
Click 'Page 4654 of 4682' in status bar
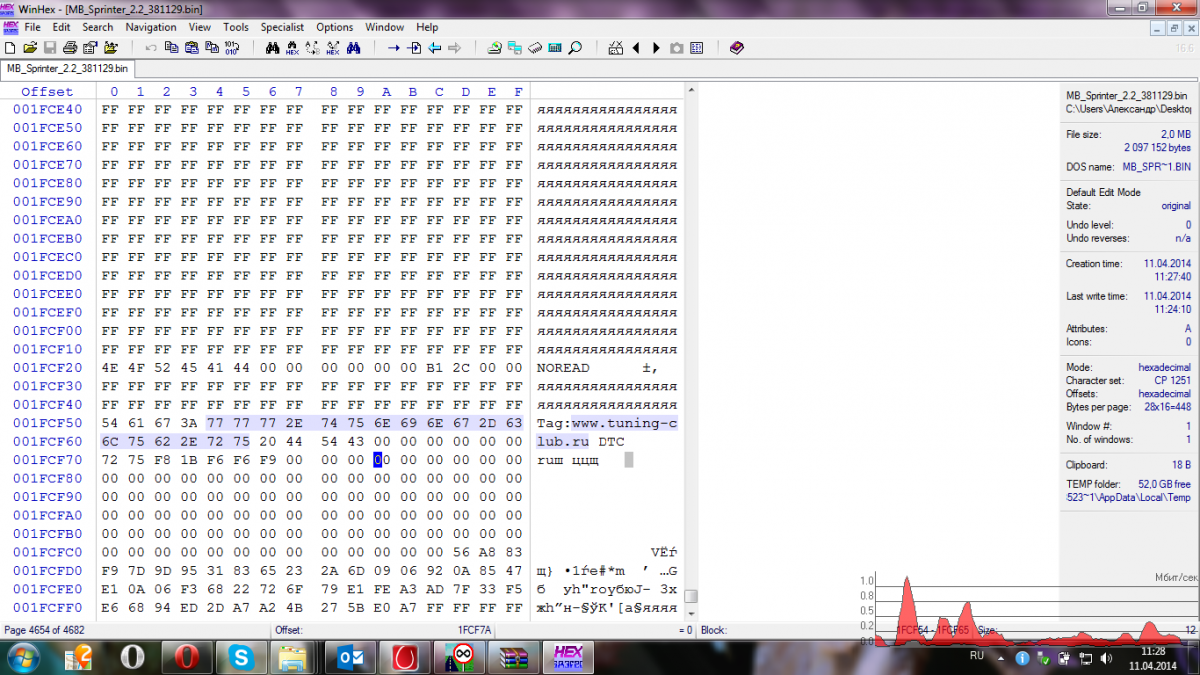(x=44, y=630)
